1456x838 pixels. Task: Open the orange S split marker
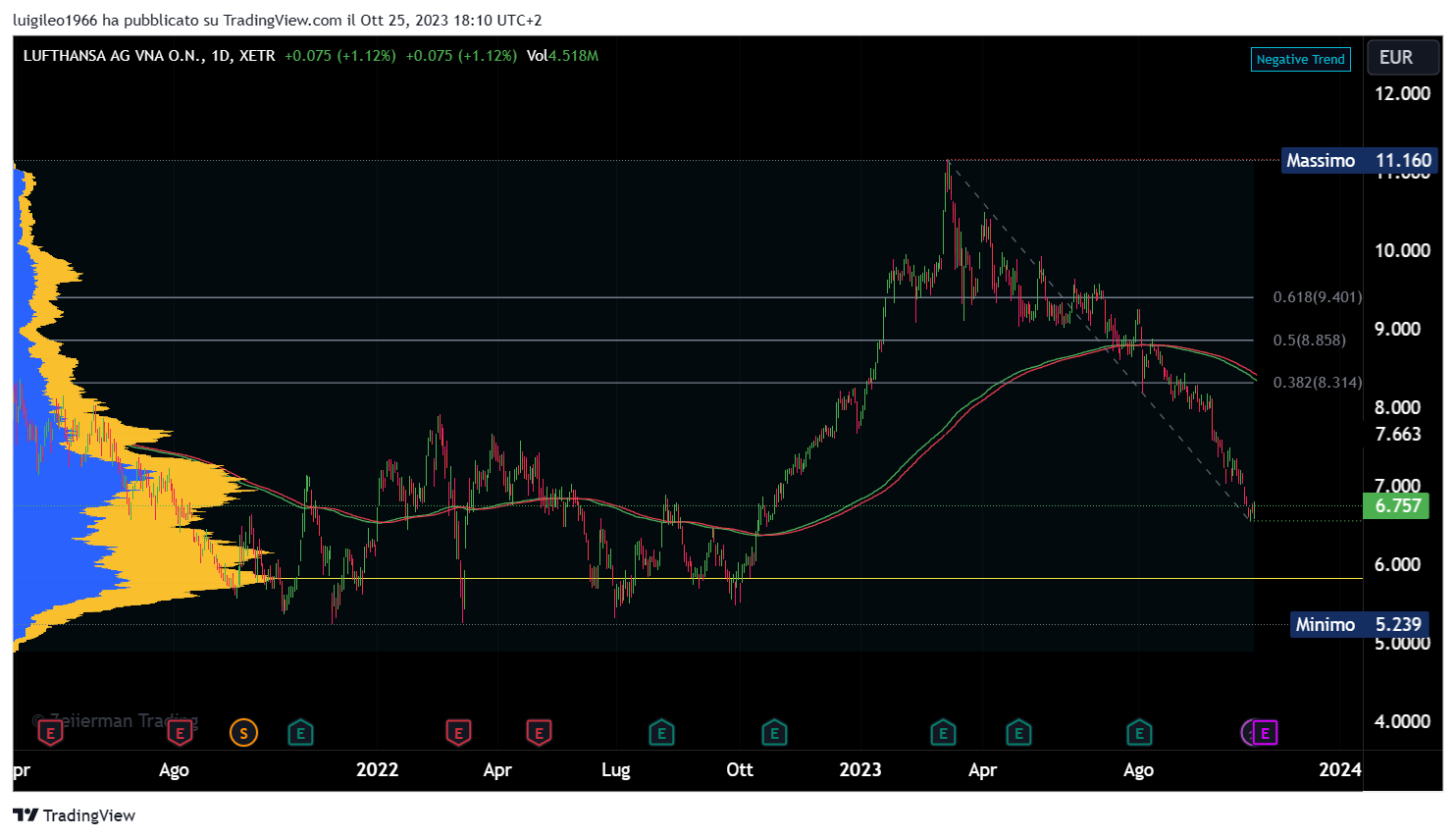[x=243, y=733]
